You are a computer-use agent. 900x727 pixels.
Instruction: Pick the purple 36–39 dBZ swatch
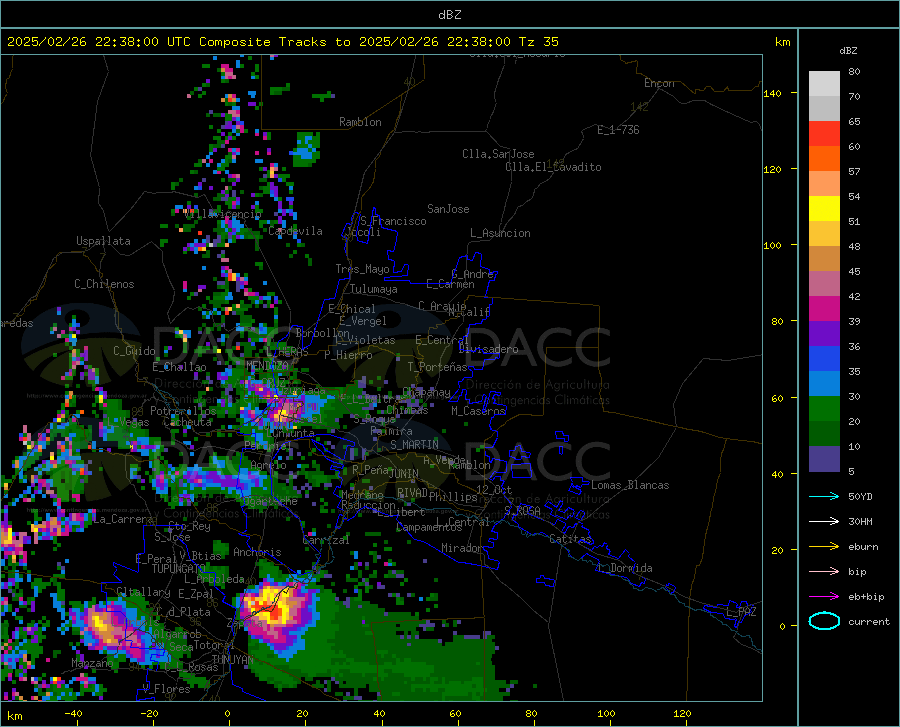[x=824, y=334]
